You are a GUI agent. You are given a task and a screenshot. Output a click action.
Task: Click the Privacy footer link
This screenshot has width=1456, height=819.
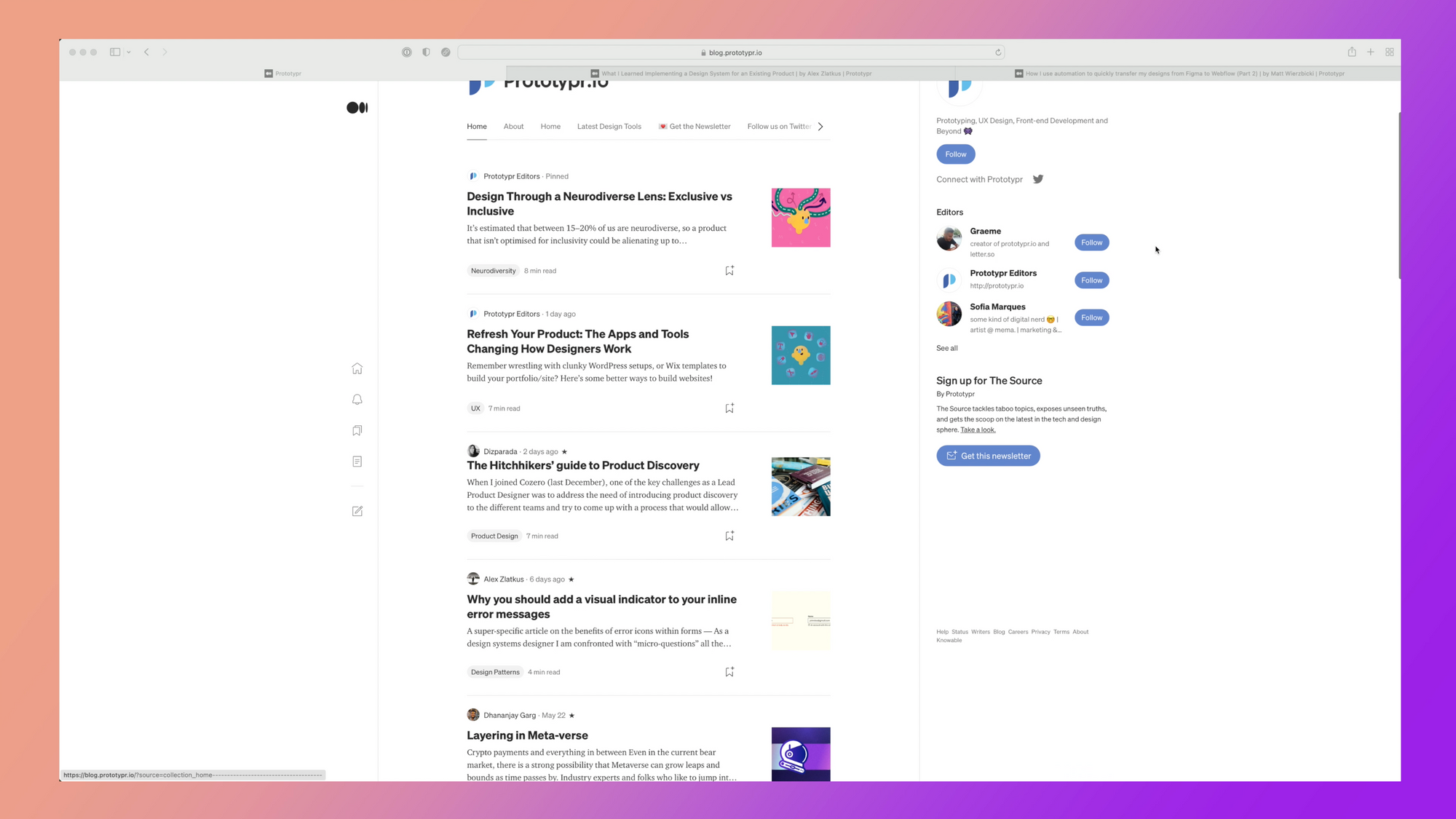pos(1040,632)
